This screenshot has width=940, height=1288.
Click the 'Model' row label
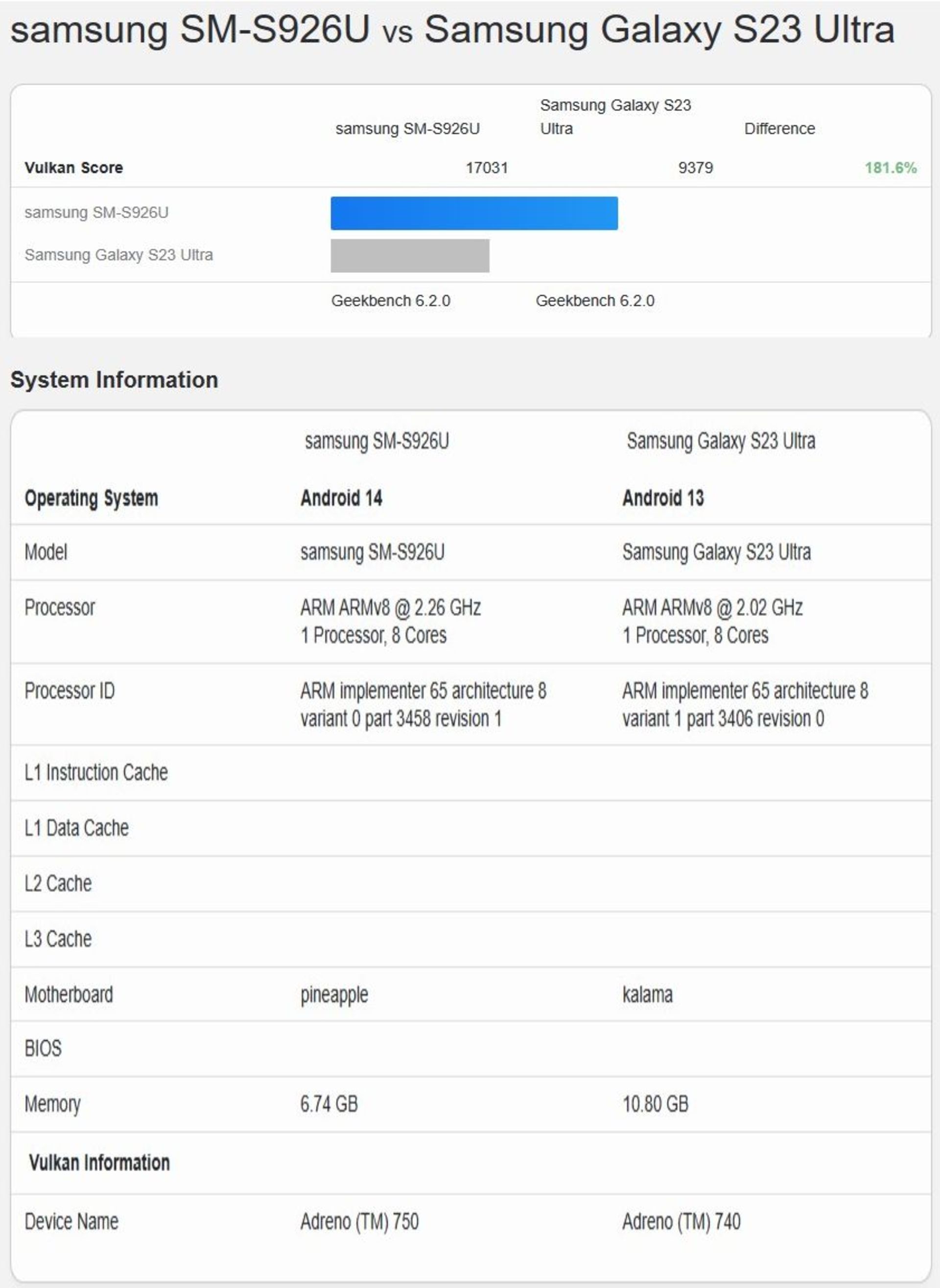point(46,552)
